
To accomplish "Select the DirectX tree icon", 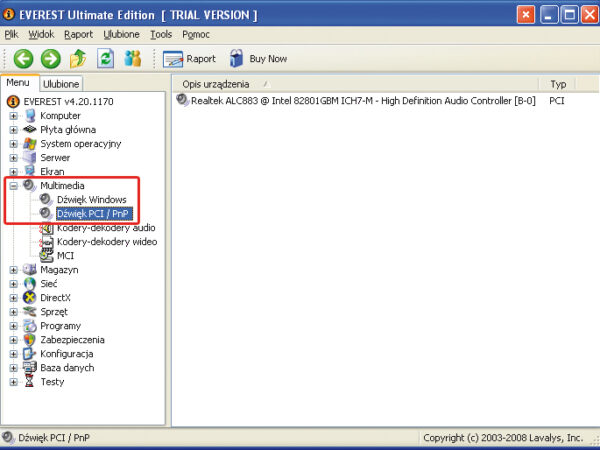I will (30, 298).
